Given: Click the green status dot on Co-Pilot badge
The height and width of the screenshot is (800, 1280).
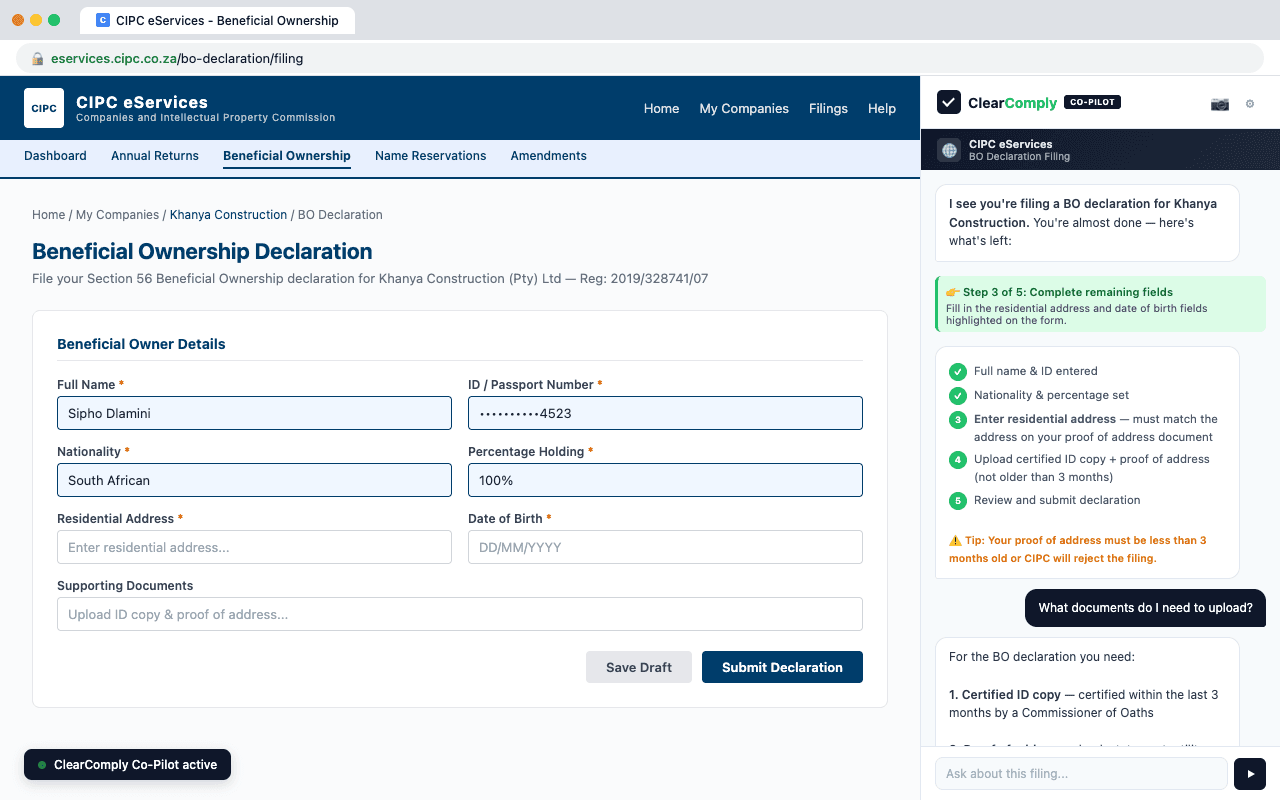Looking at the screenshot, I should click(x=42, y=765).
